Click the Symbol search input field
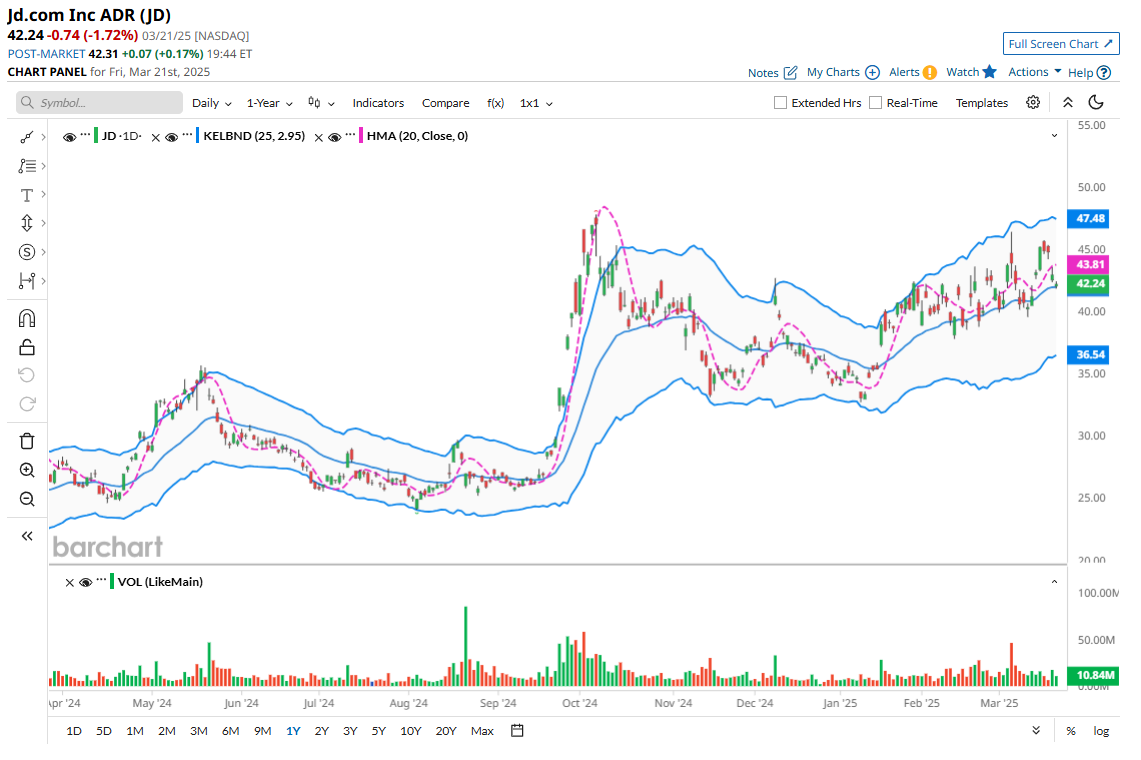This screenshot has height=760, width=1141. pyautogui.click(x=100, y=103)
